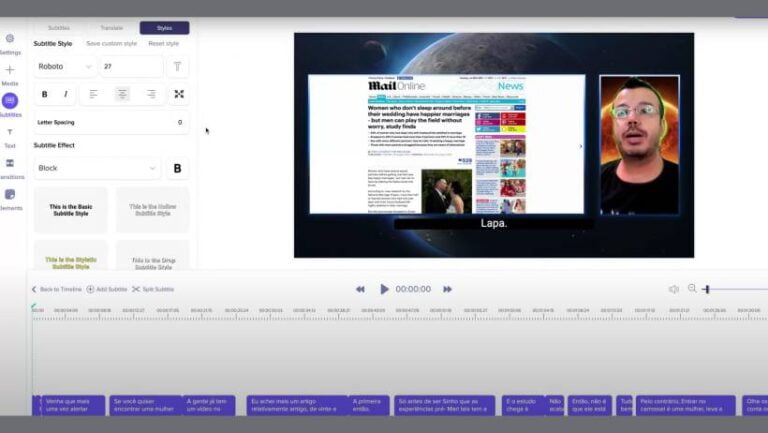768x433 pixels.
Task: Open the Roboto font dropdown
Action: (x=64, y=66)
